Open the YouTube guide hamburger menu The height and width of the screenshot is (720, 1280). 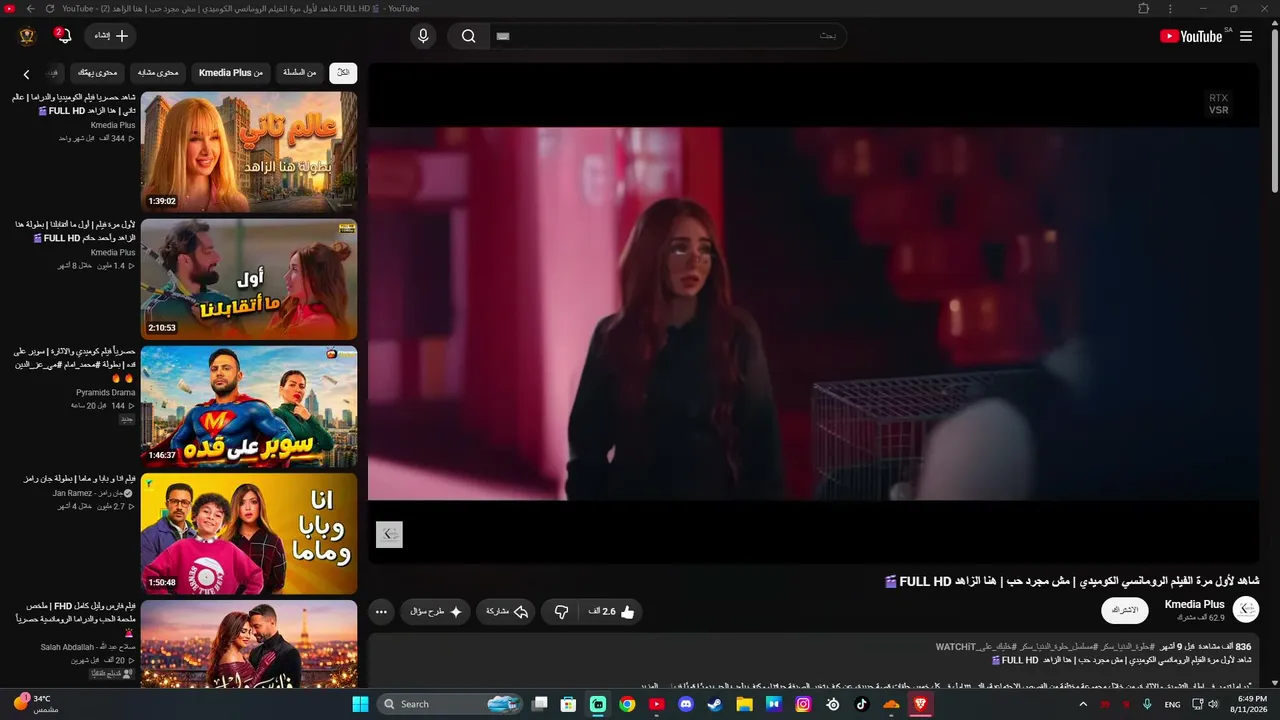pyautogui.click(x=1246, y=36)
